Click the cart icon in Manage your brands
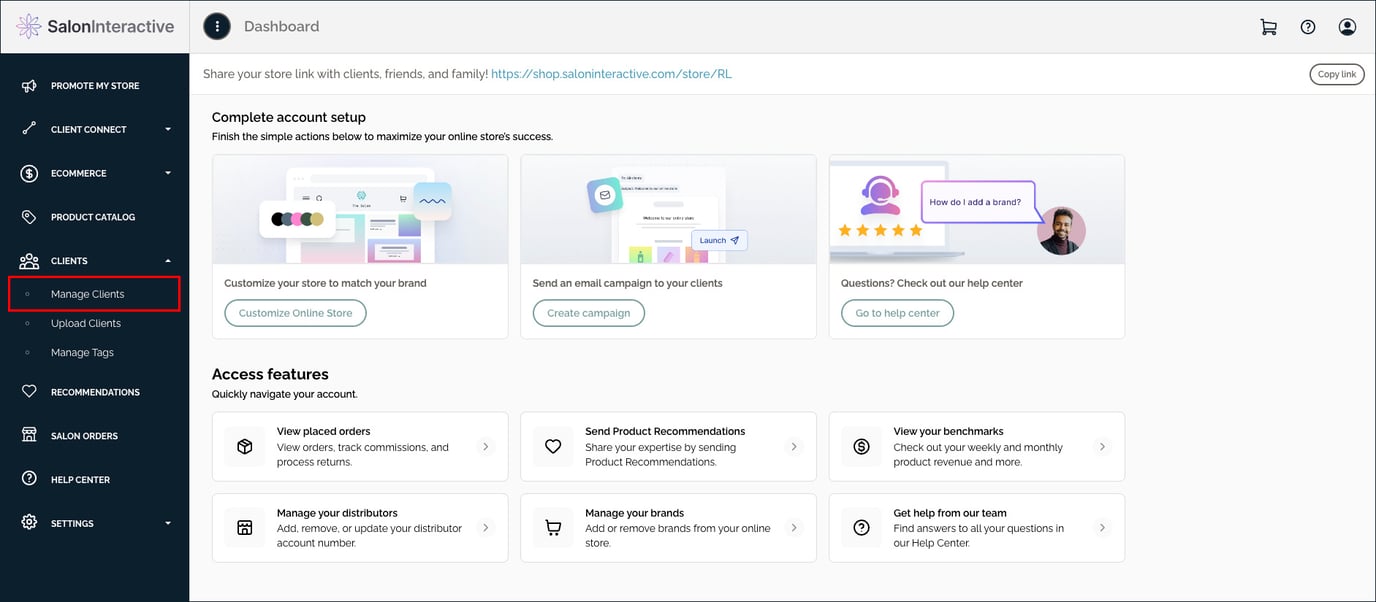The width and height of the screenshot is (1376, 602). tap(553, 528)
